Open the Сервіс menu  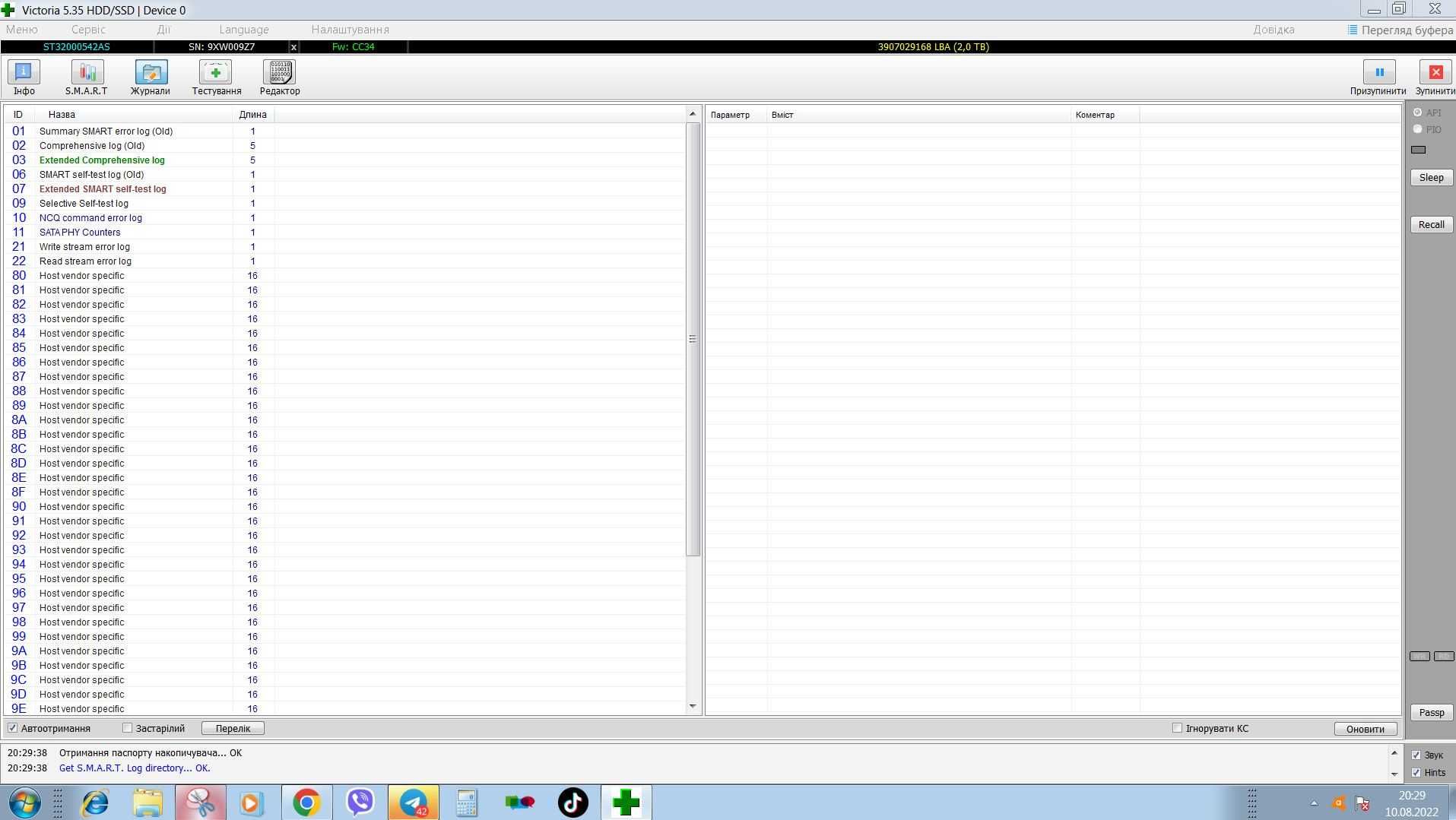point(88,30)
